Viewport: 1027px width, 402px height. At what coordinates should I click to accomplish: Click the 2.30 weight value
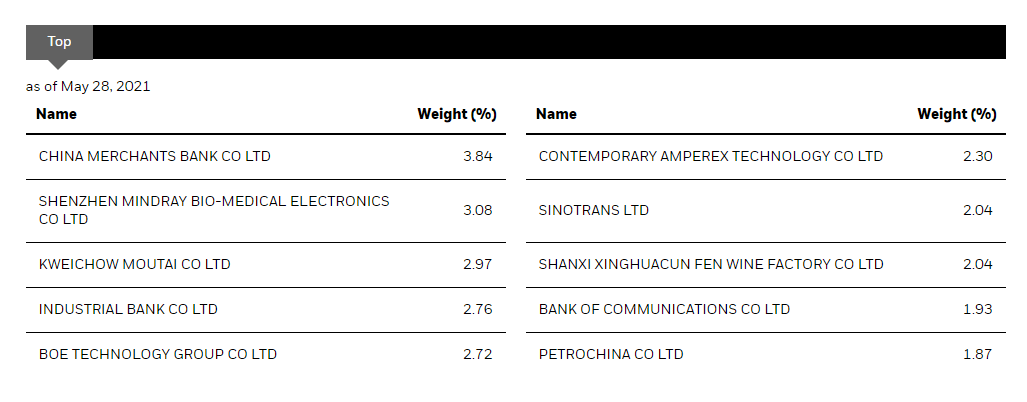pyautogui.click(x=977, y=156)
